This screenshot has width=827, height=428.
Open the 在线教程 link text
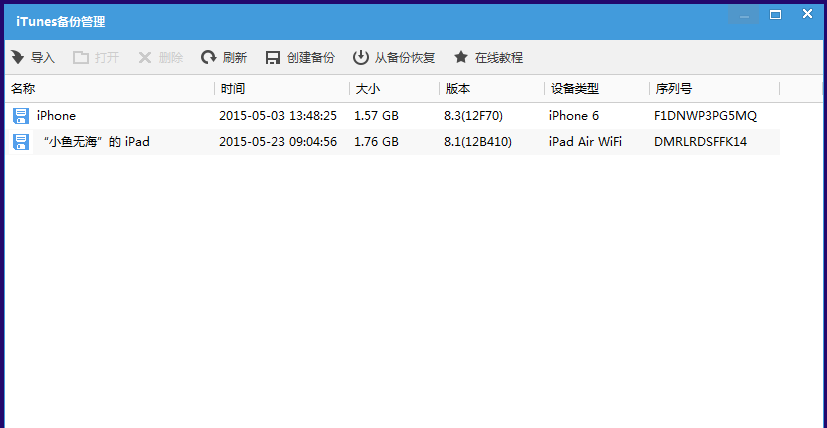[x=499, y=58]
